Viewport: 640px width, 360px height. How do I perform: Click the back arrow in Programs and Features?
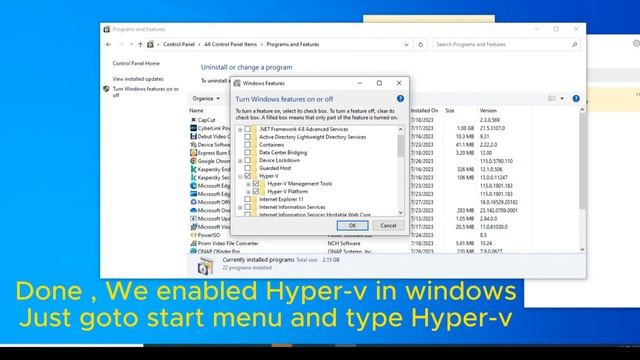[x=109, y=44]
